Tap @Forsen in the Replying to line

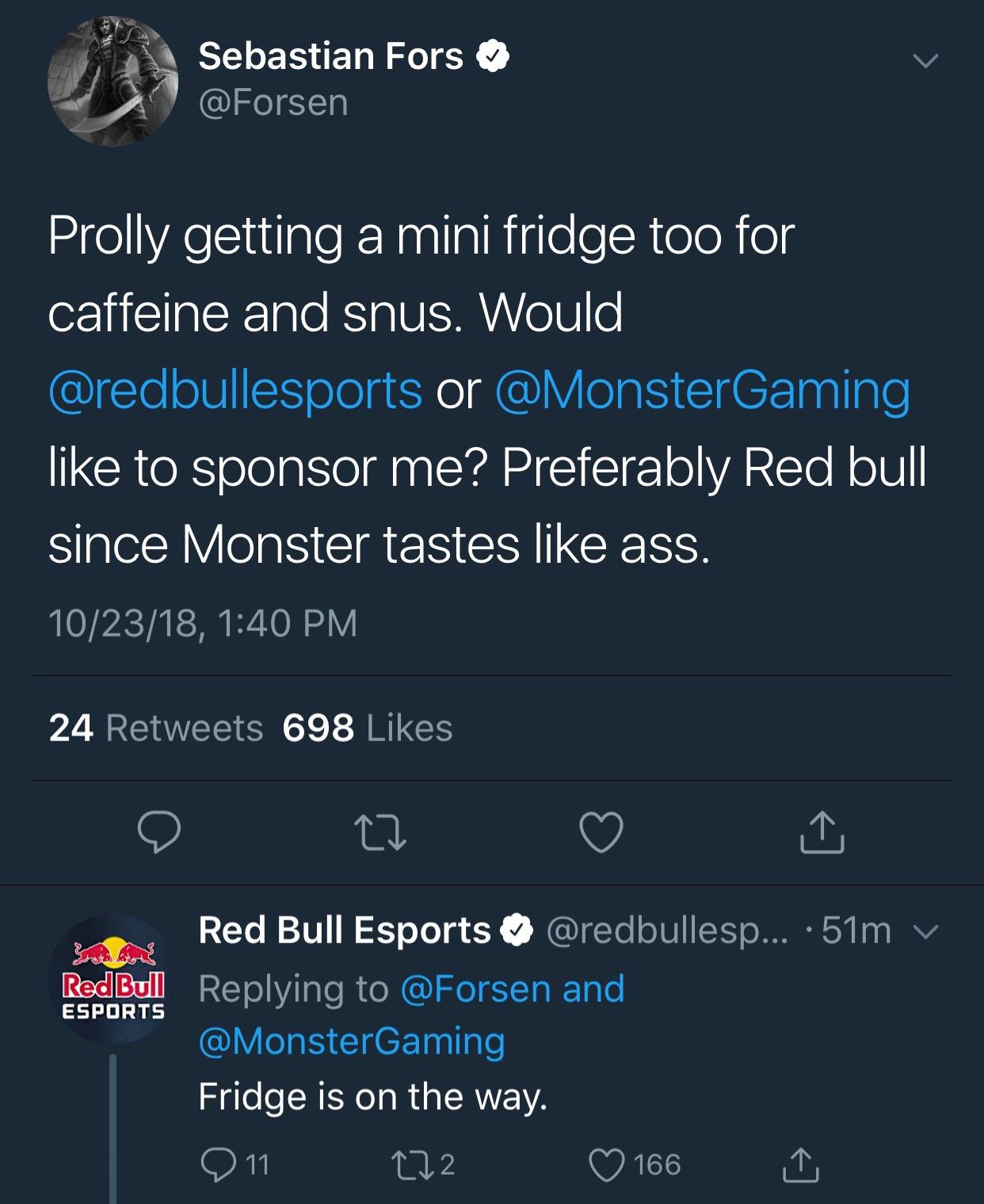pos(475,988)
